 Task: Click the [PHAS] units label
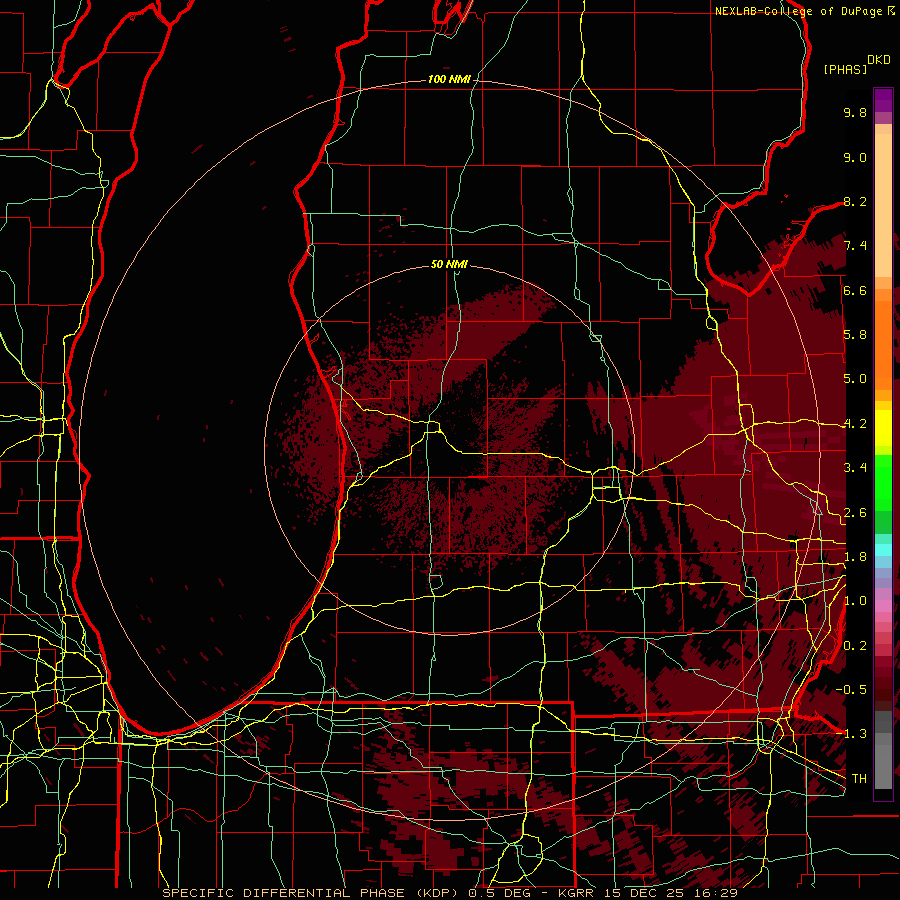click(x=845, y=70)
